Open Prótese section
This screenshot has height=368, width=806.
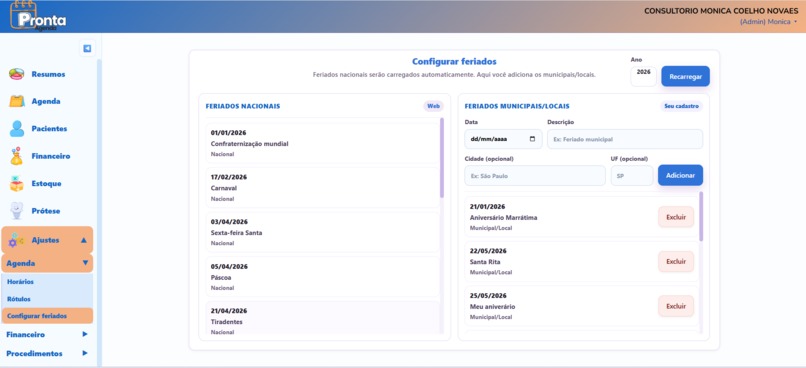coord(46,211)
